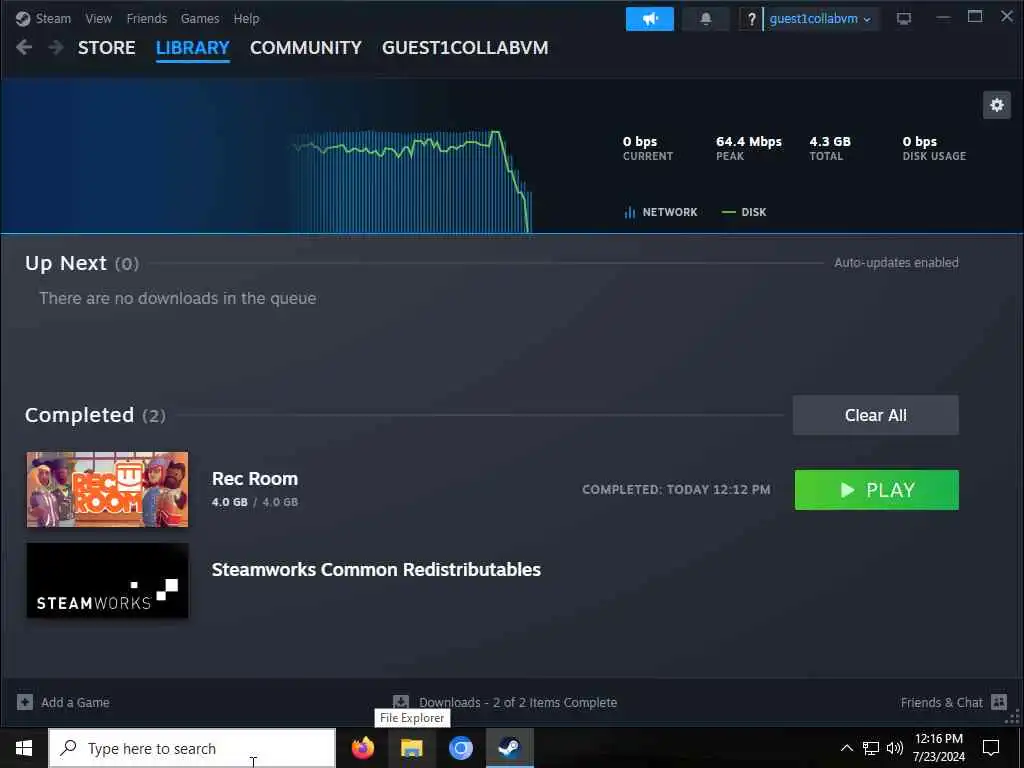1024x768 pixels.
Task: Click the Rec Room title
Action: (255, 479)
